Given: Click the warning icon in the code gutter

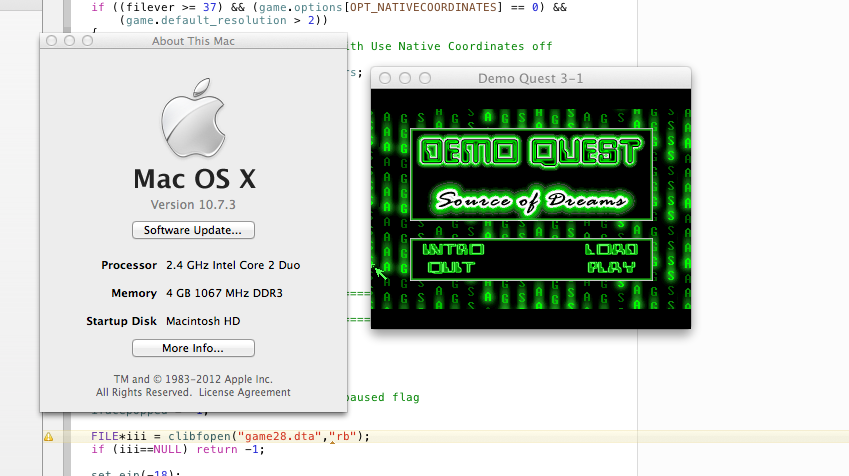Looking at the screenshot, I should (48, 437).
